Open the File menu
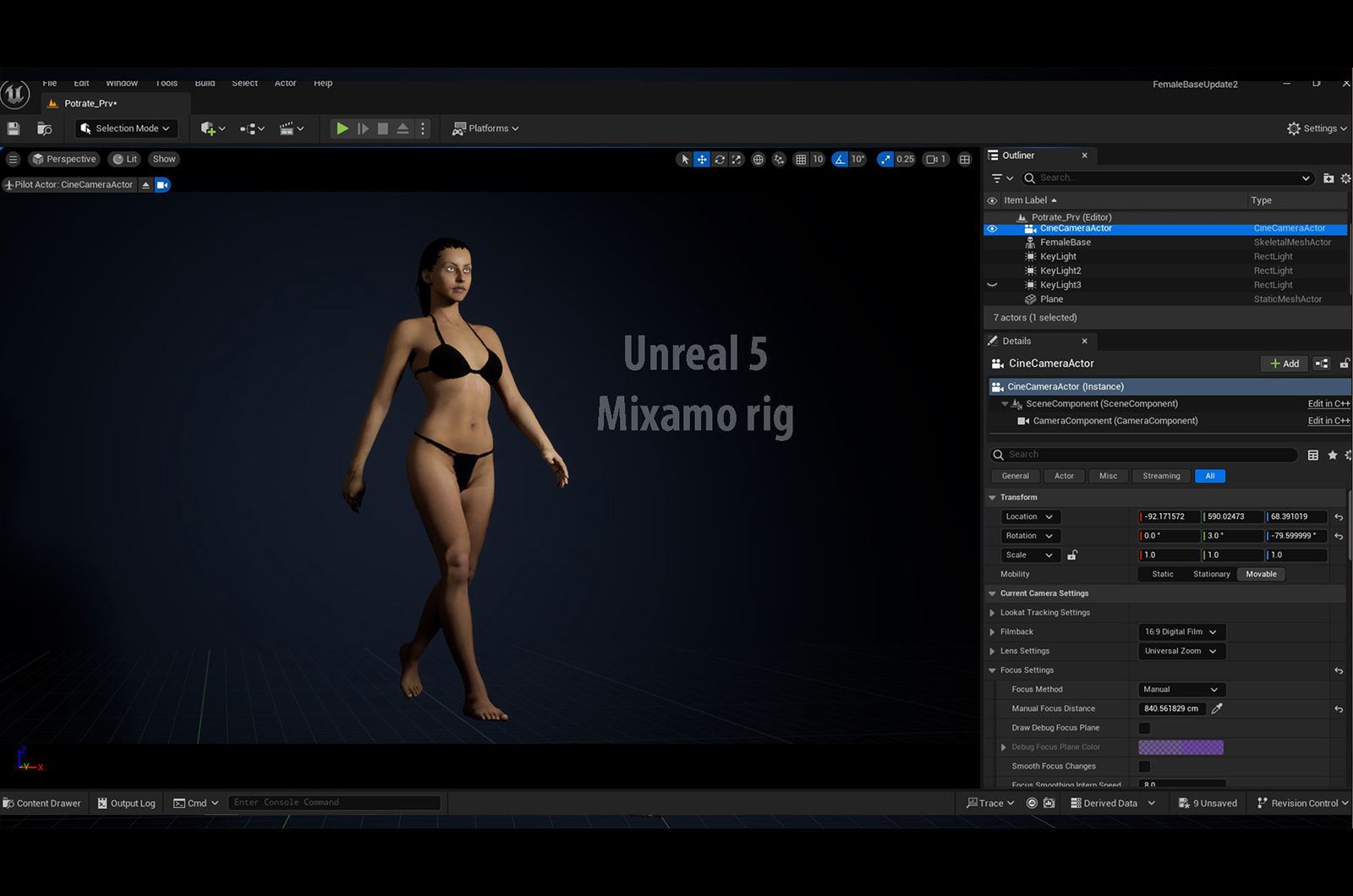This screenshot has width=1353, height=896. (x=50, y=83)
